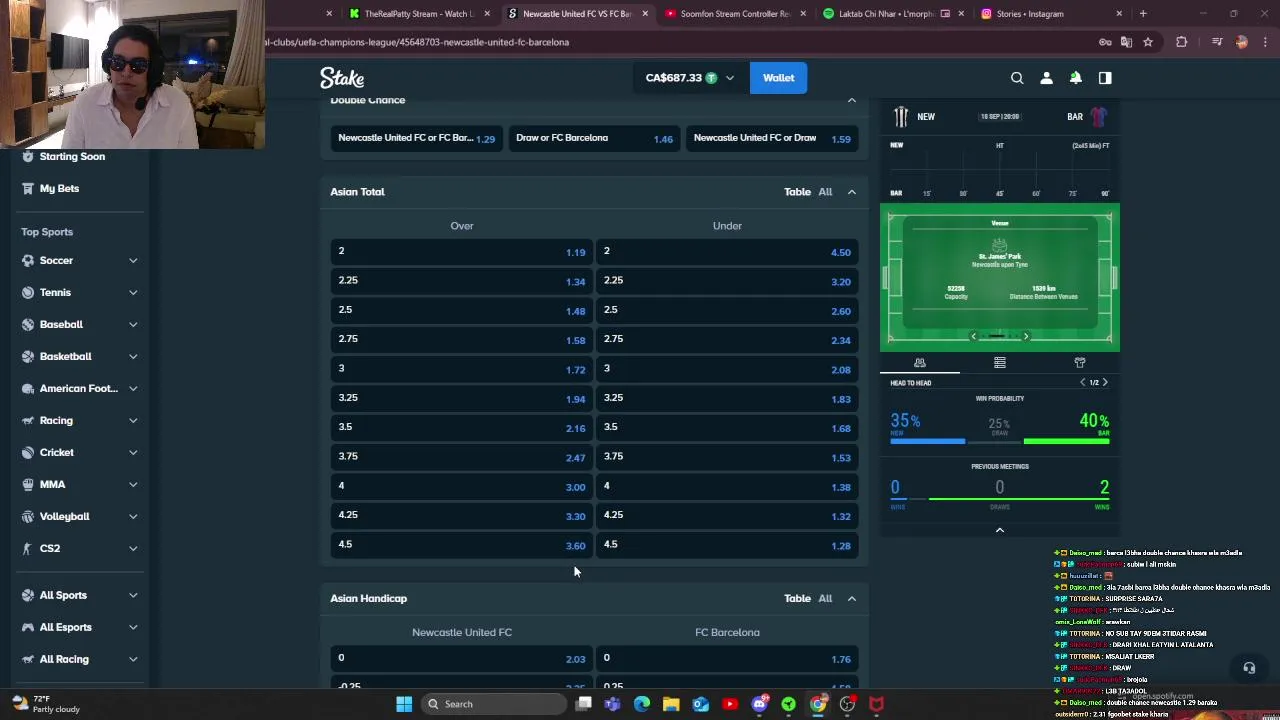Open the weather widget on taskbar
This screenshot has height=720, width=1280.
click(45, 704)
